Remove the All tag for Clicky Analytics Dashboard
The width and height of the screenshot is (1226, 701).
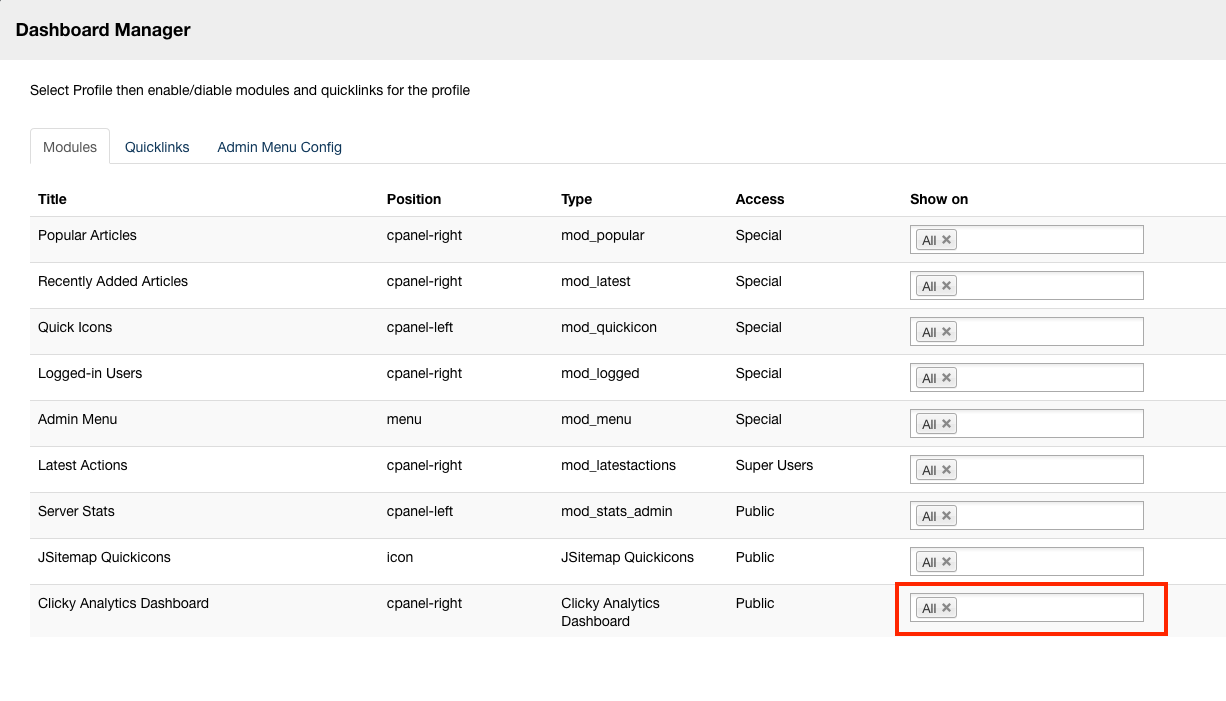point(946,608)
